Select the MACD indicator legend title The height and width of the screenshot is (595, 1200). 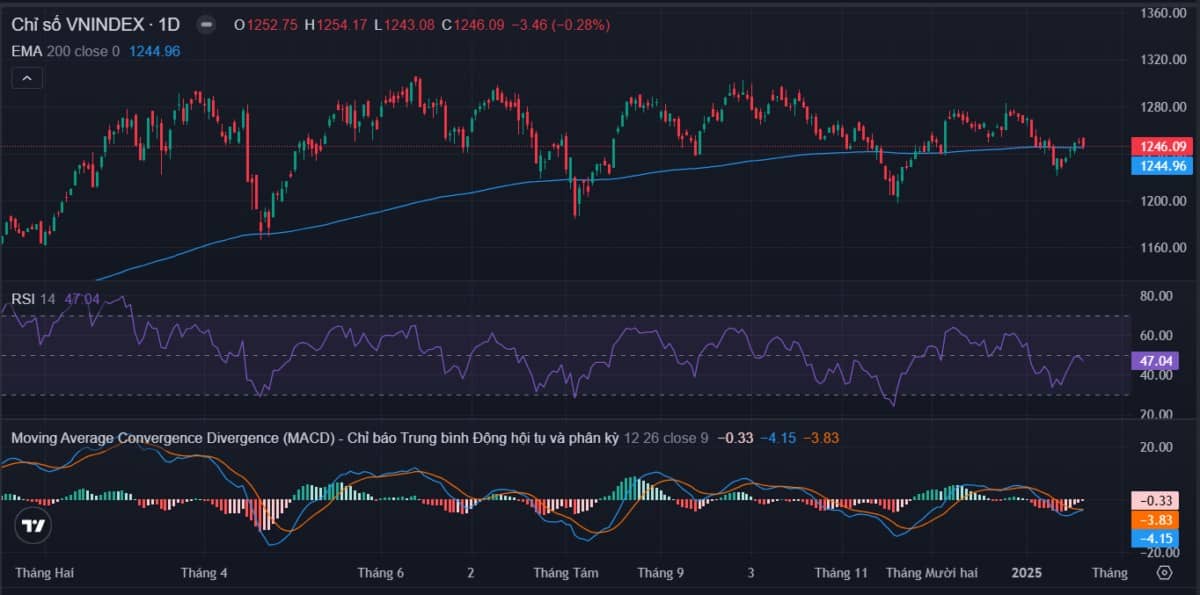coord(314,438)
